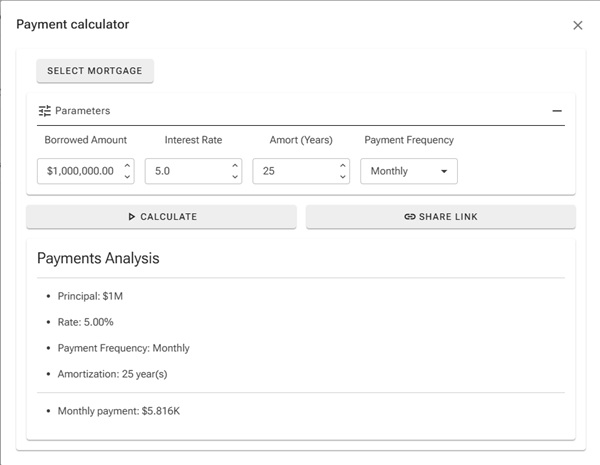Click the Payment Frequency dropdown arrow
This screenshot has height=465, width=600.
pos(444,171)
